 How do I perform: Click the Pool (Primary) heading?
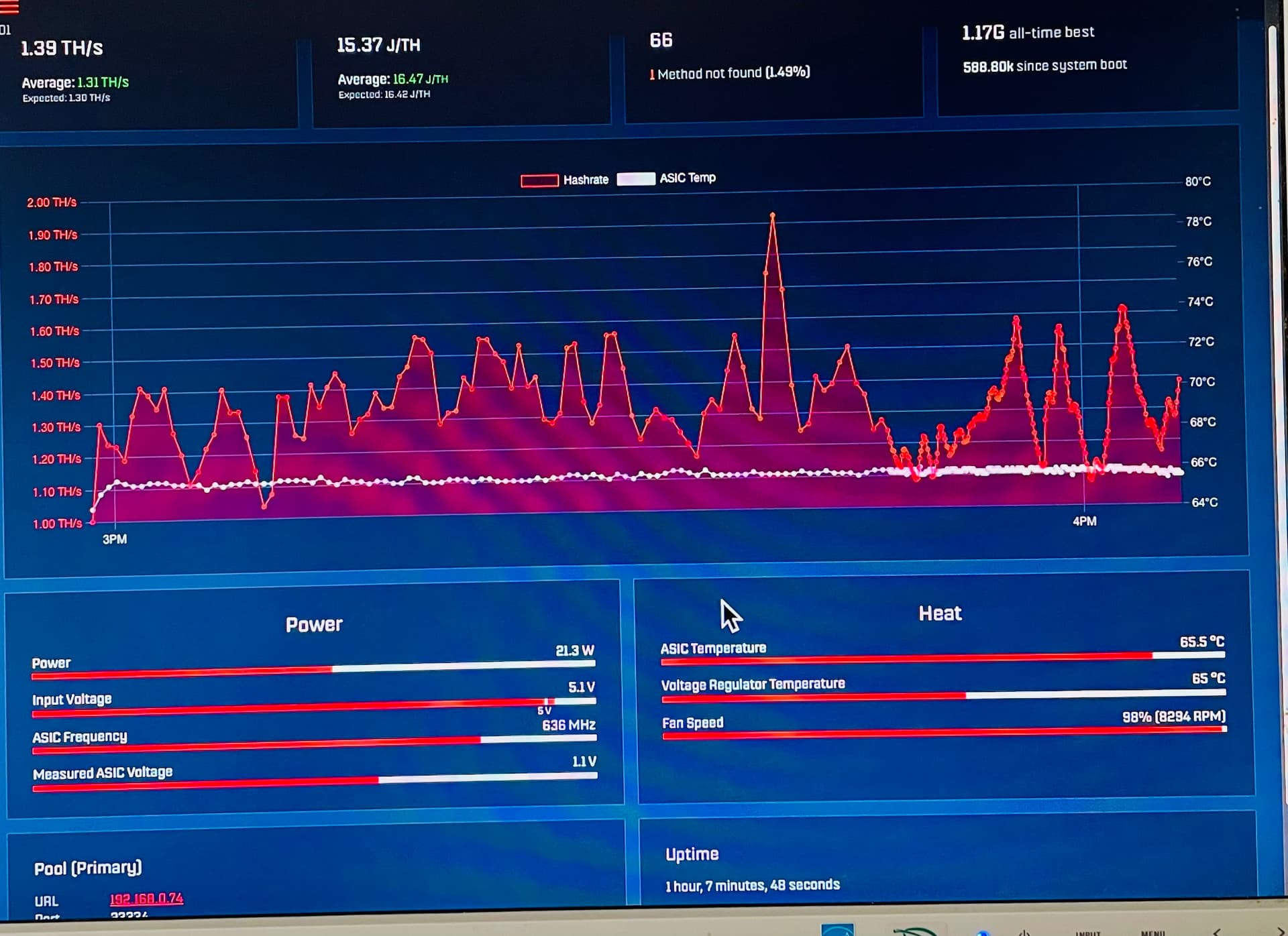tap(88, 868)
